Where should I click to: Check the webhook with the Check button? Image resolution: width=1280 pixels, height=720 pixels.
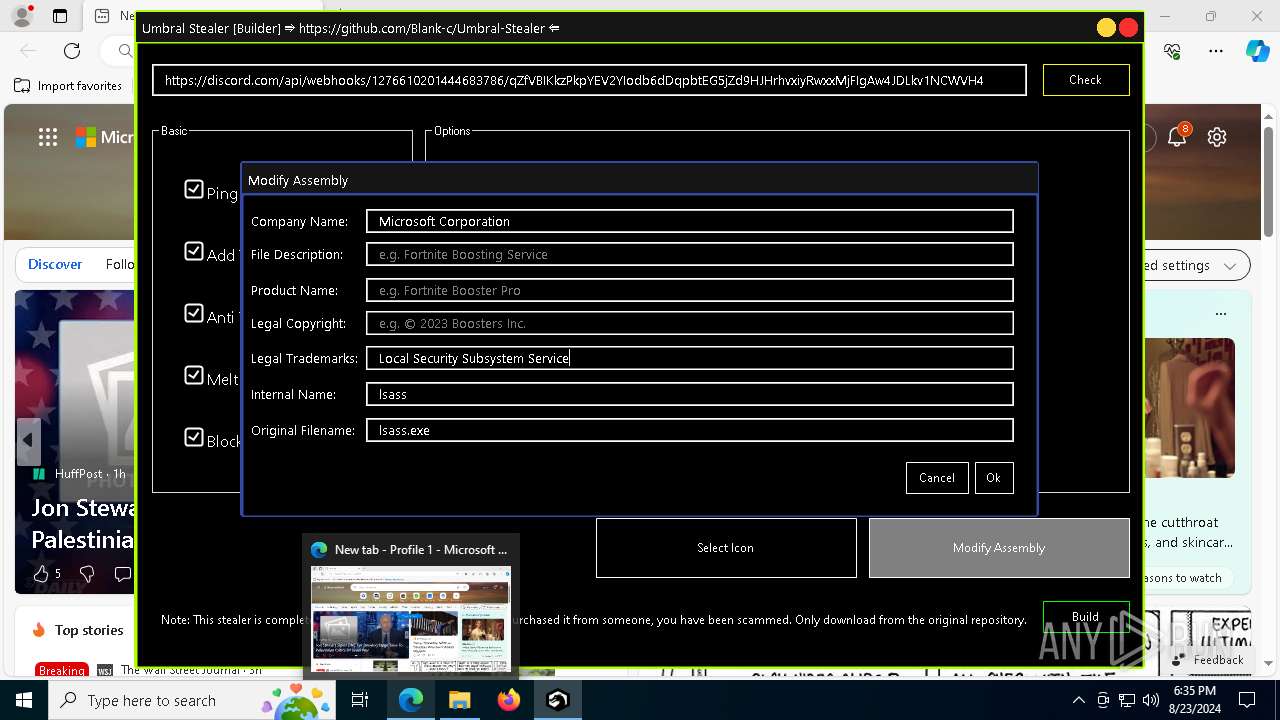click(x=1086, y=80)
